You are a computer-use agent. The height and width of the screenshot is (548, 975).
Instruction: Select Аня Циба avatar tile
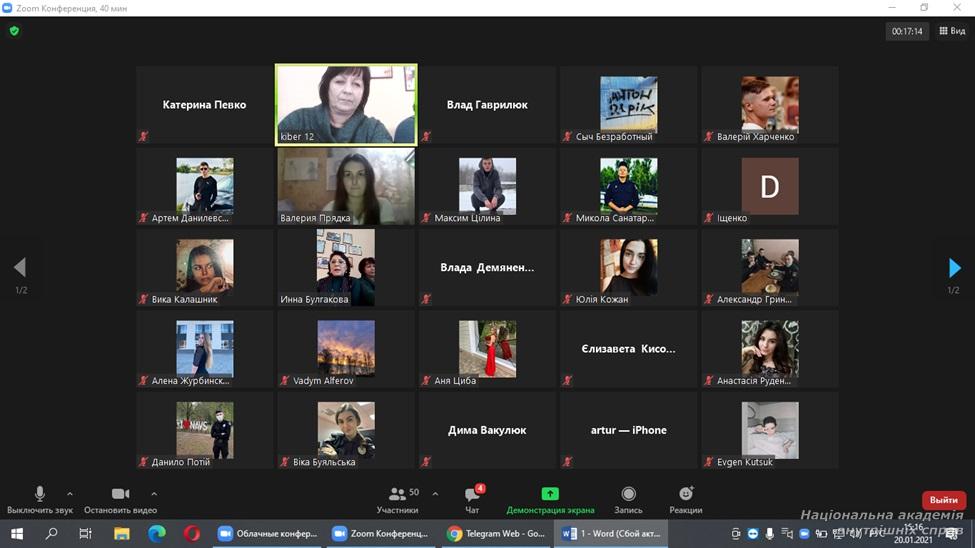pos(488,349)
